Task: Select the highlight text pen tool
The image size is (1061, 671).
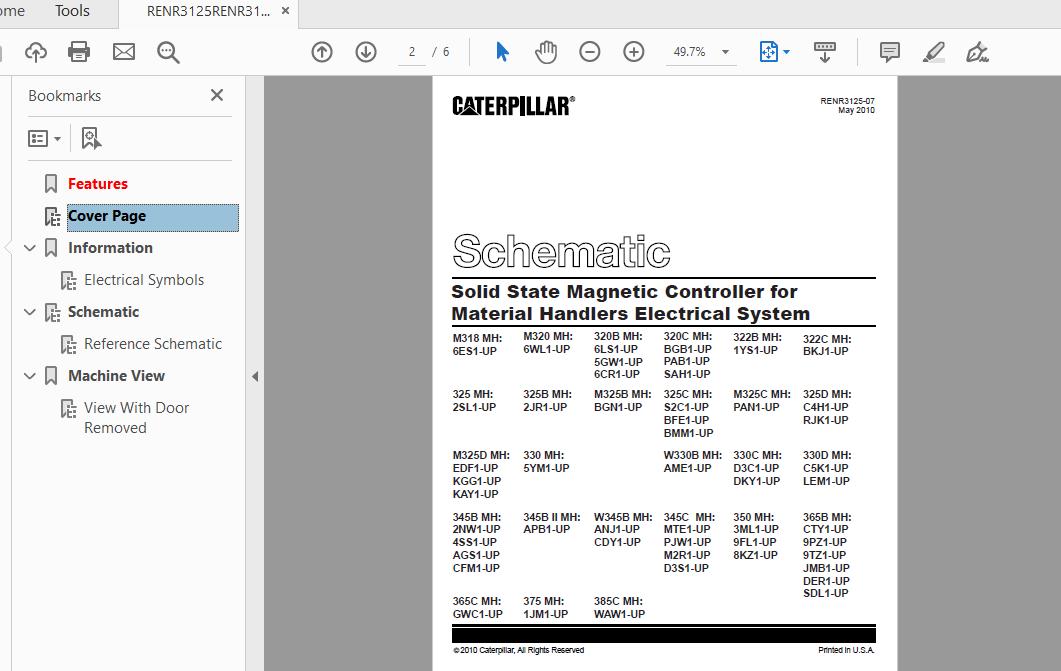Action: tap(934, 52)
